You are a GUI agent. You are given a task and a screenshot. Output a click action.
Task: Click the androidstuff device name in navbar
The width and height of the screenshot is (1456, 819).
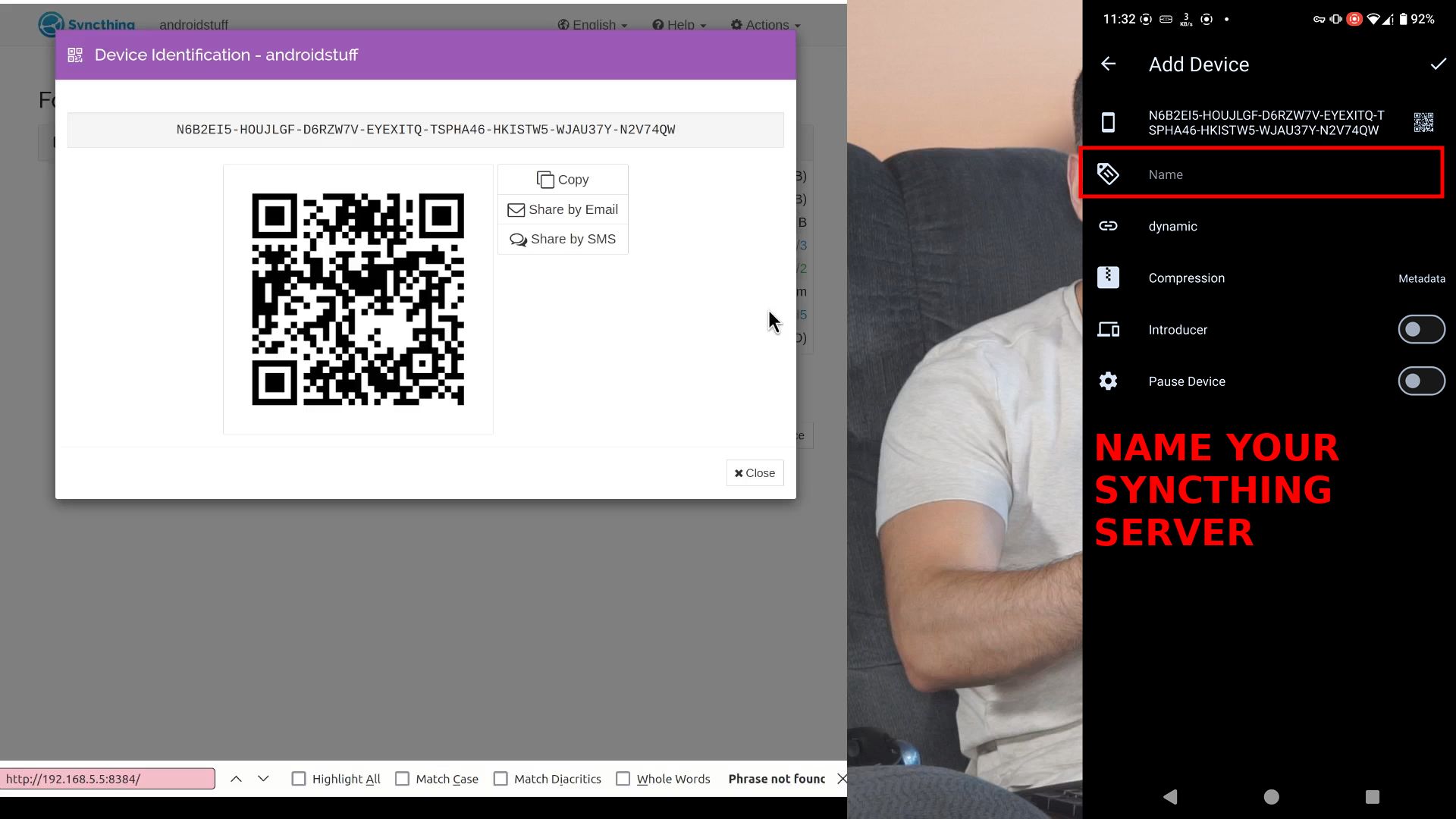point(193,24)
